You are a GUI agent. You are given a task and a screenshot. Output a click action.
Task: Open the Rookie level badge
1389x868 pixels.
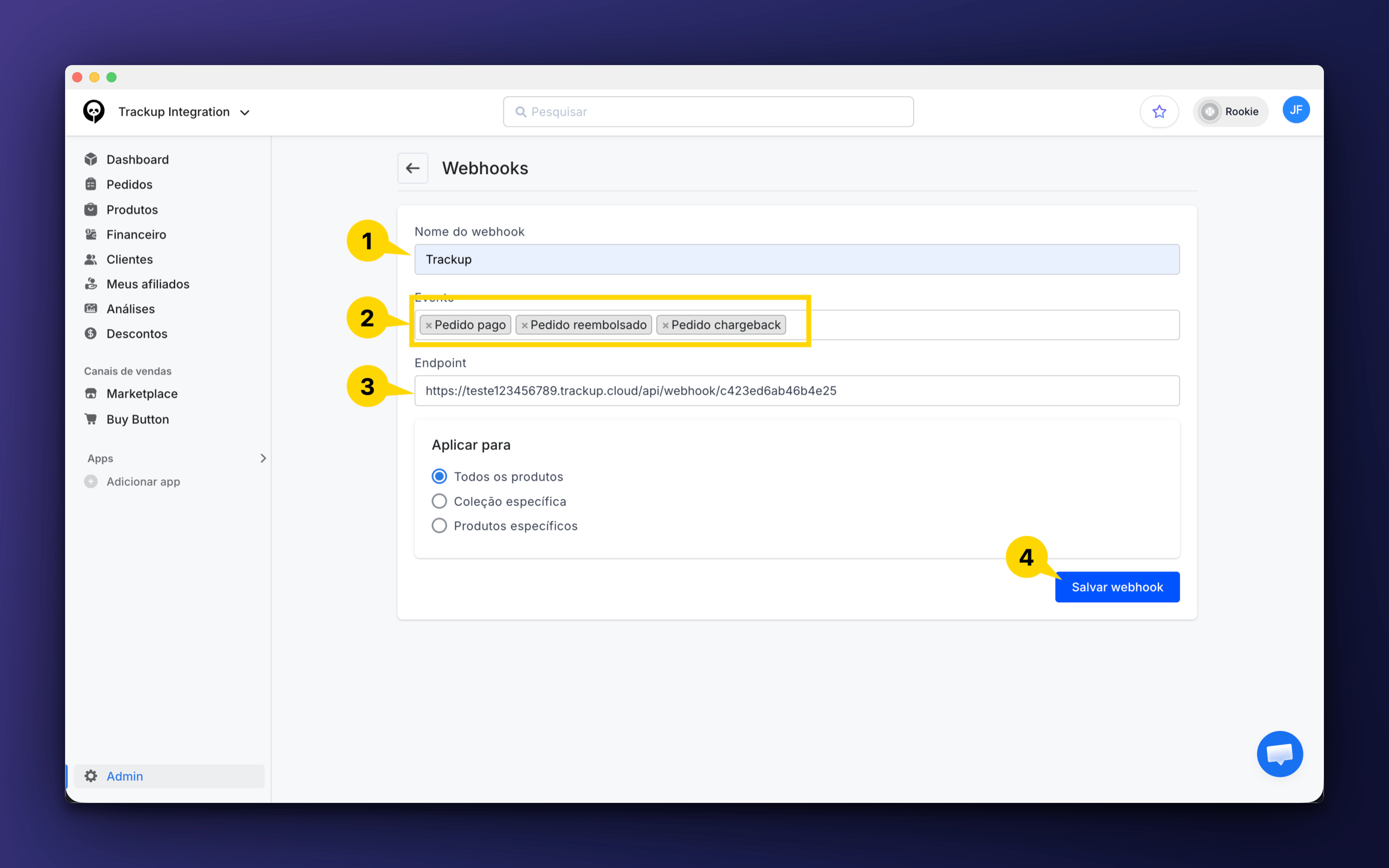coord(1231,111)
